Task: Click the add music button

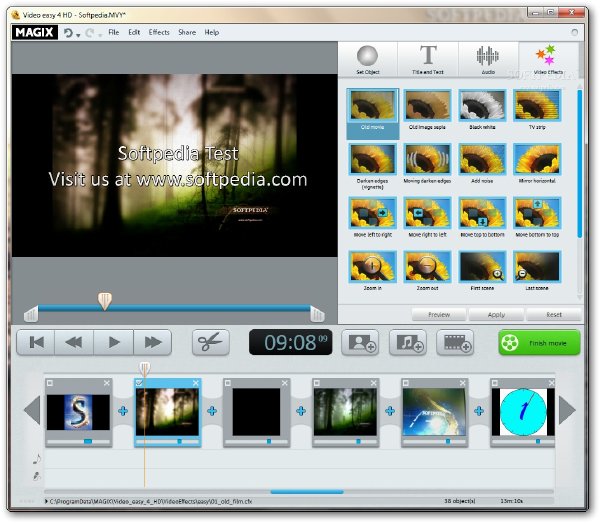Action: coord(408,342)
